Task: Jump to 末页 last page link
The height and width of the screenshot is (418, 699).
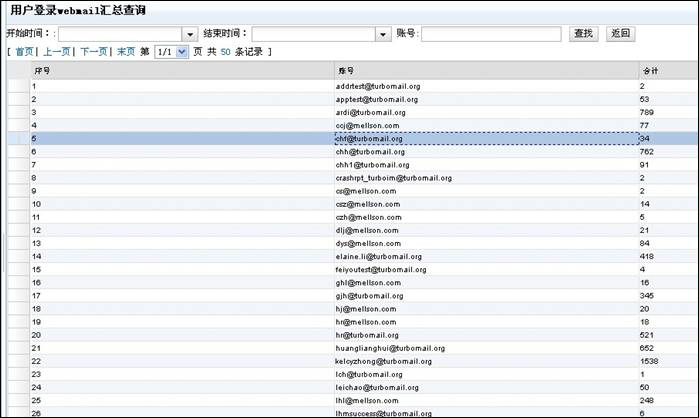Action: 126,52
